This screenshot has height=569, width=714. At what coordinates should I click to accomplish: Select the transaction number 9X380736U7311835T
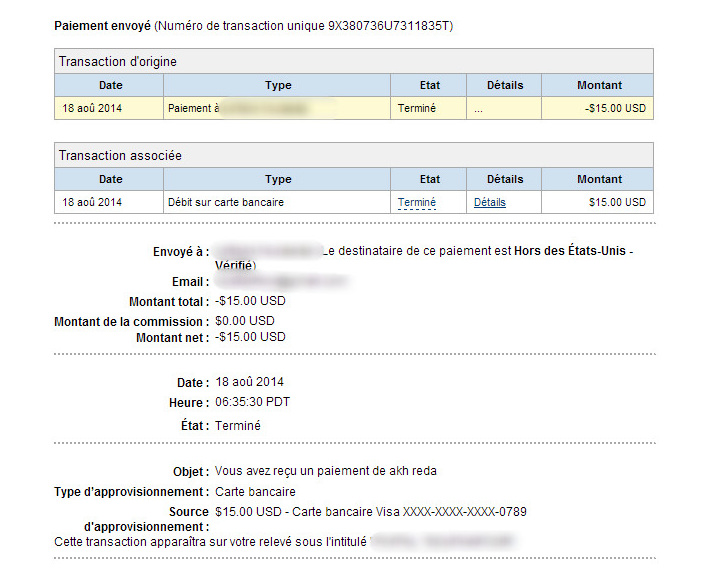(388, 26)
